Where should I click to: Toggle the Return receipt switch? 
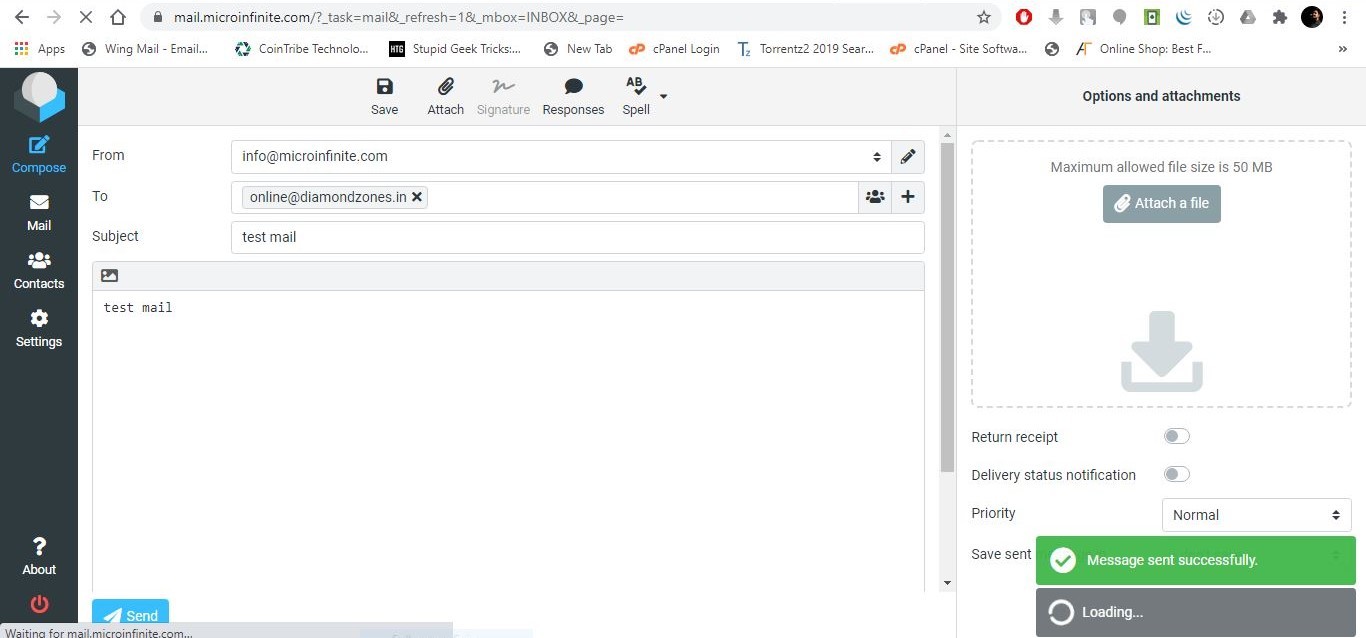pos(1176,436)
